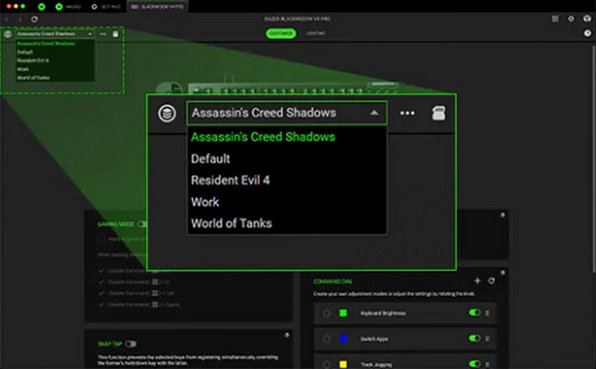Click the magnified stacked-layers profile icon
This screenshot has height=369, width=596.
click(x=167, y=113)
